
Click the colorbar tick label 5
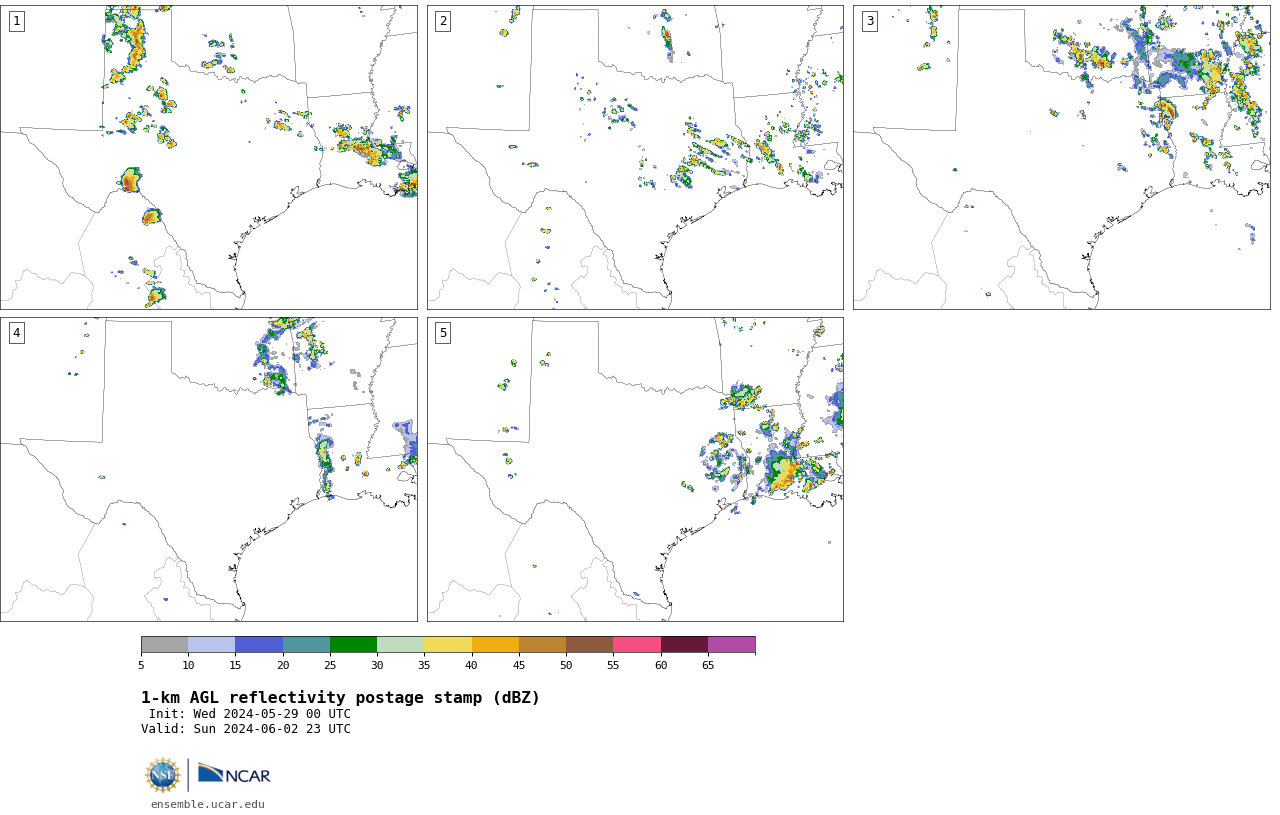[141, 665]
